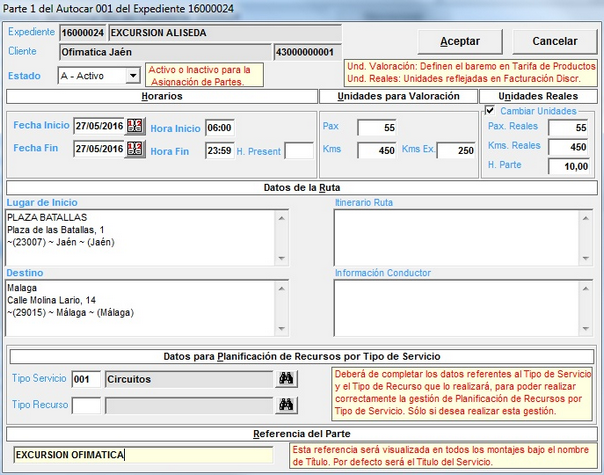Click the Destino label
This screenshot has width=604, height=475.
pyautogui.click(x=25, y=273)
